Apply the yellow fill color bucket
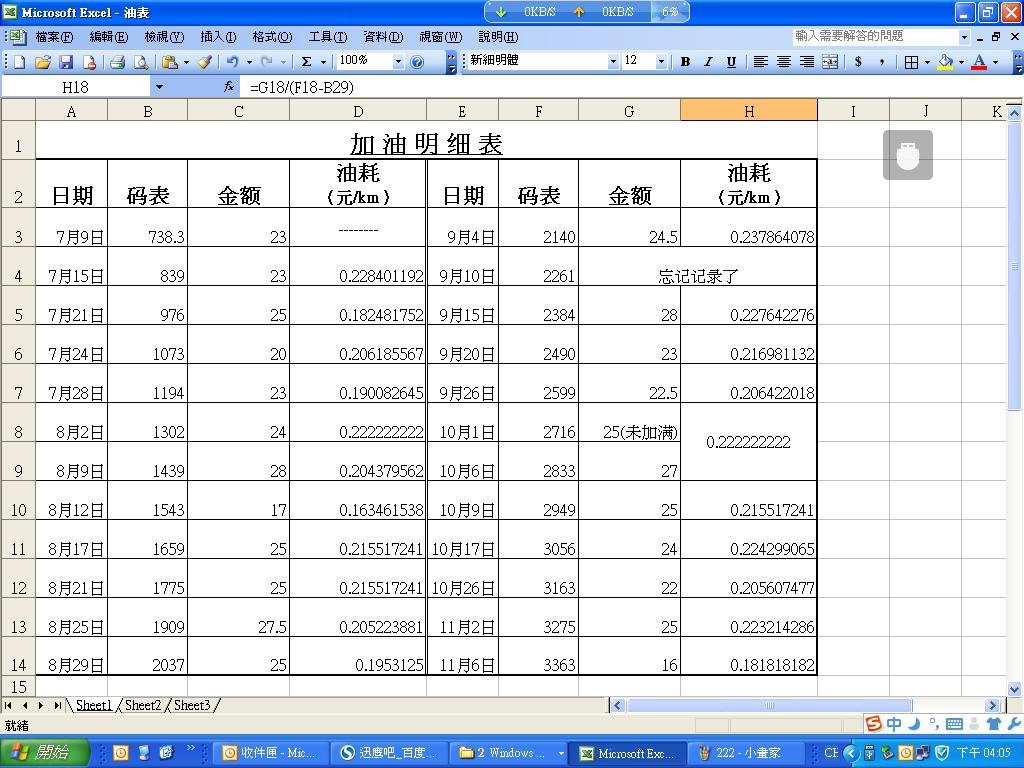The width and height of the screenshot is (1024, 768). (945, 61)
